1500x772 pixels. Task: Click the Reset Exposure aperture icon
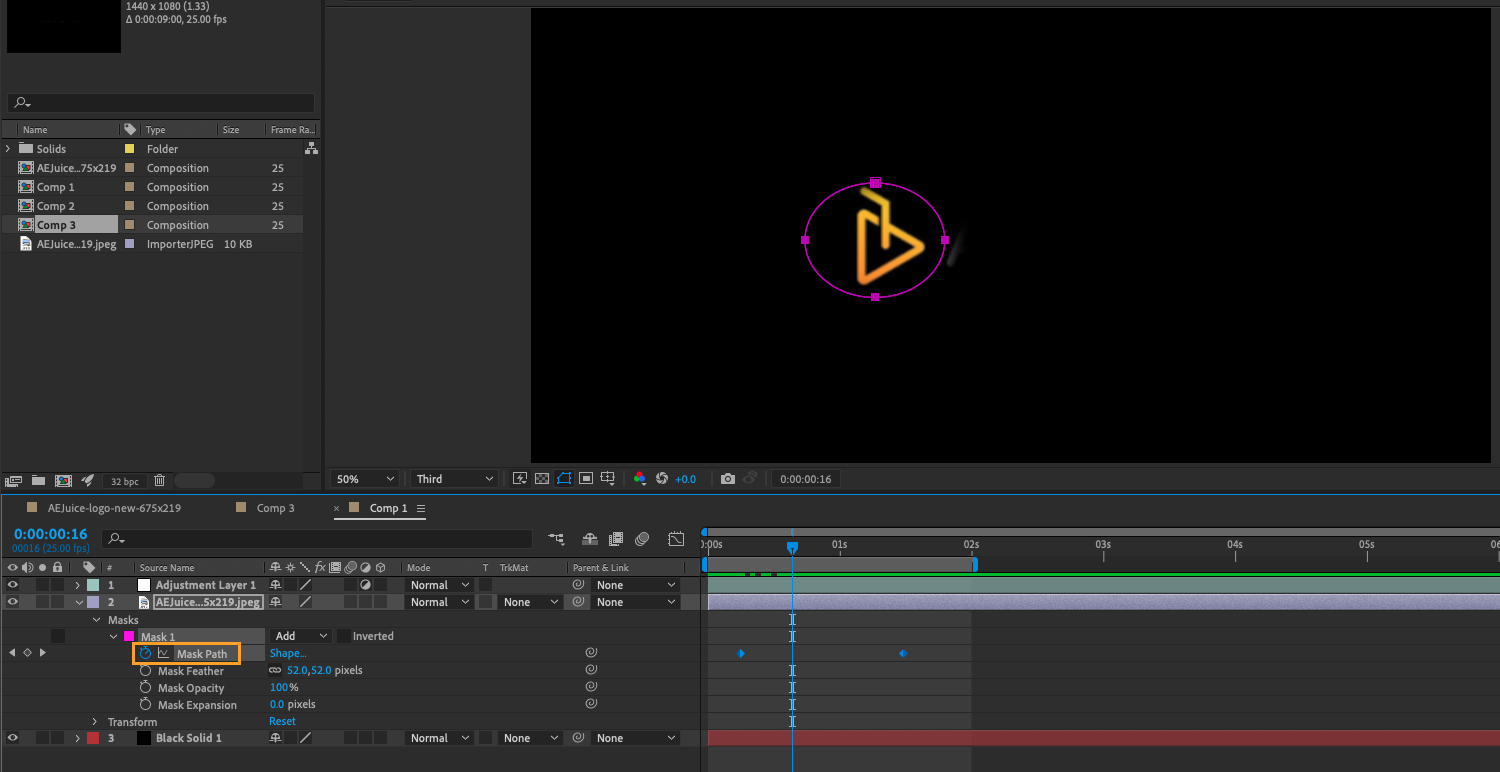(661, 479)
